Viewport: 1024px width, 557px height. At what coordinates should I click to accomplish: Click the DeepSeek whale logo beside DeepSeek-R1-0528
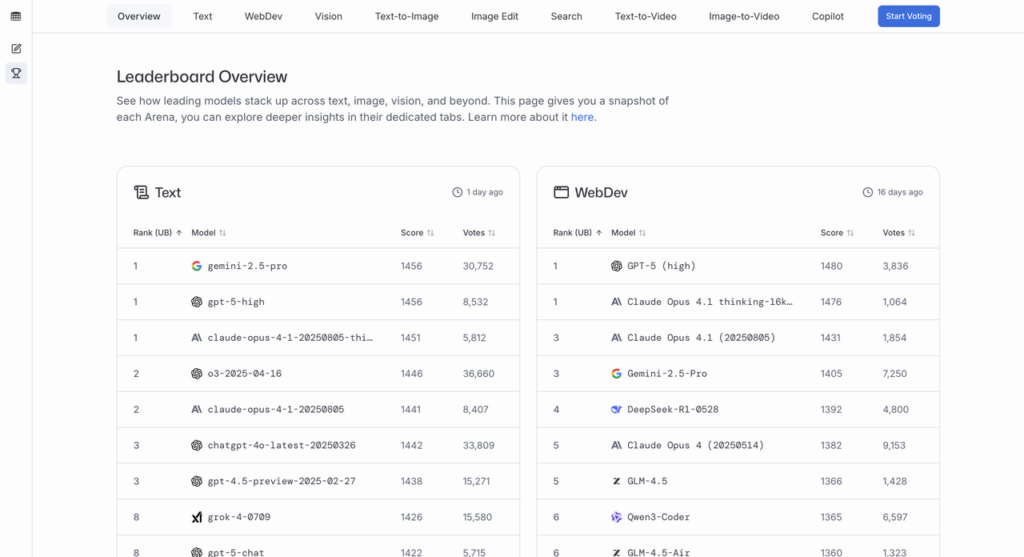pos(616,409)
